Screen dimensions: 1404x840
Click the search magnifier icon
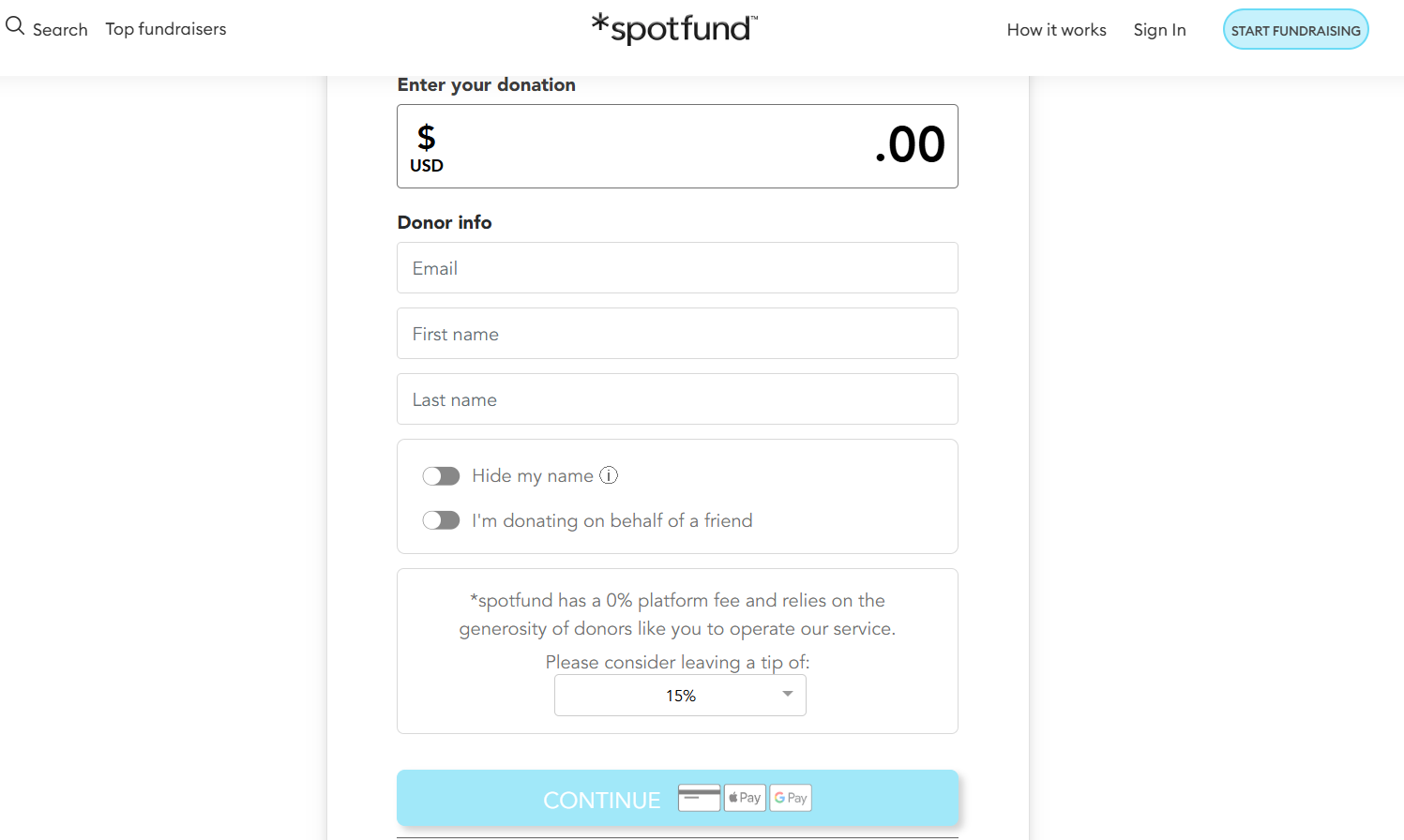15,25
